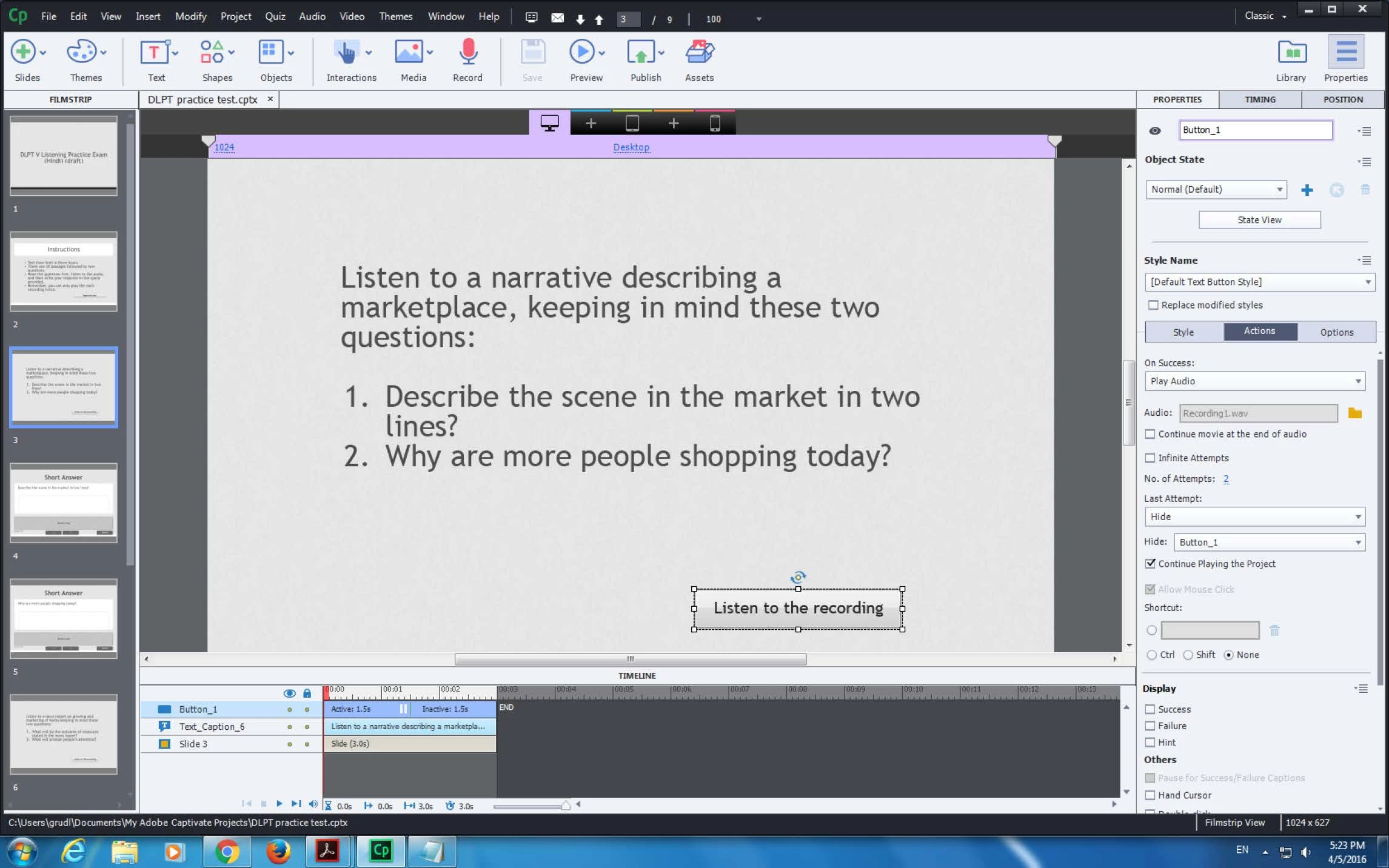
Task: Open the Last Attempt Hide dropdown
Action: click(1254, 517)
